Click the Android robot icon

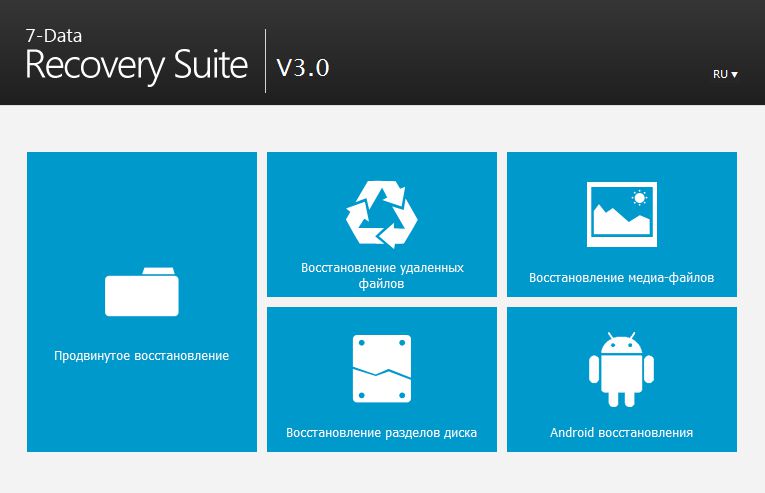point(621,370)
